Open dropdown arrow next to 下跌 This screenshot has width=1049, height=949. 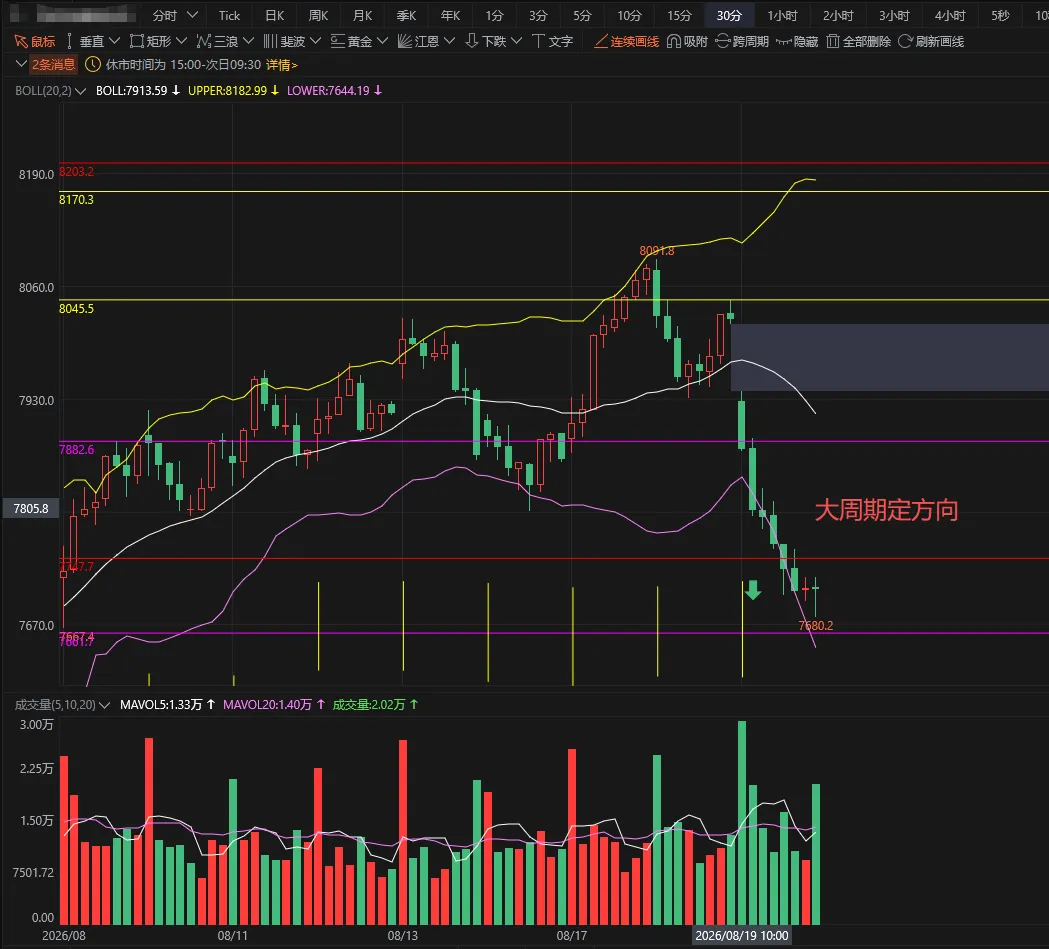coord(516,41)
